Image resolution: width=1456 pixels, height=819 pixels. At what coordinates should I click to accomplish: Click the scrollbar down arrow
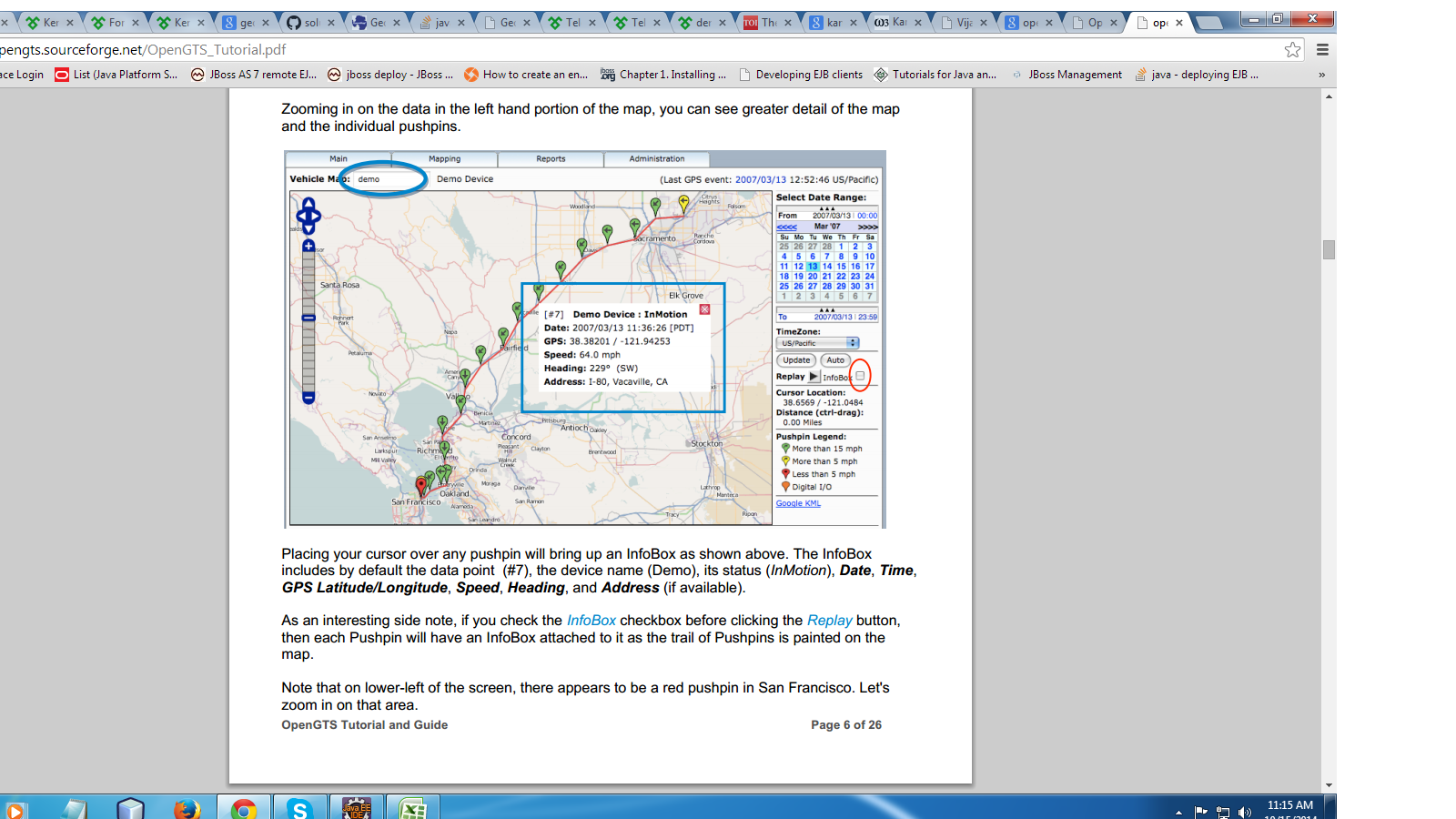tap(1329, 785)
